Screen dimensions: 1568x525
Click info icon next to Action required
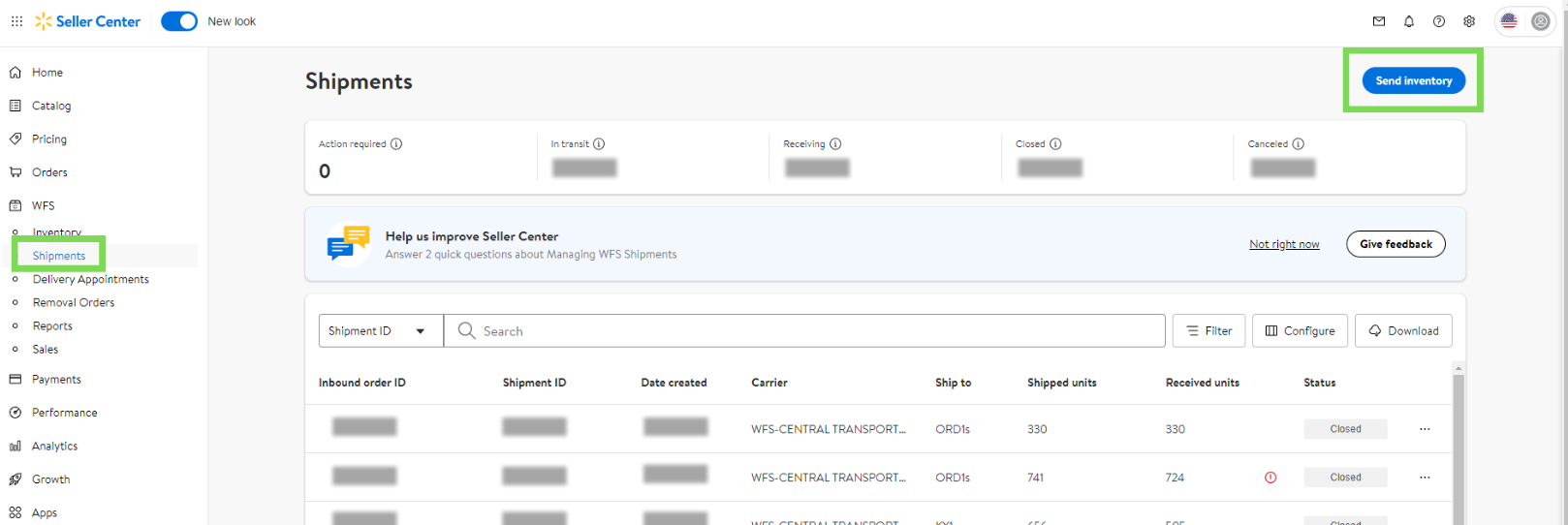click(396, 143)
